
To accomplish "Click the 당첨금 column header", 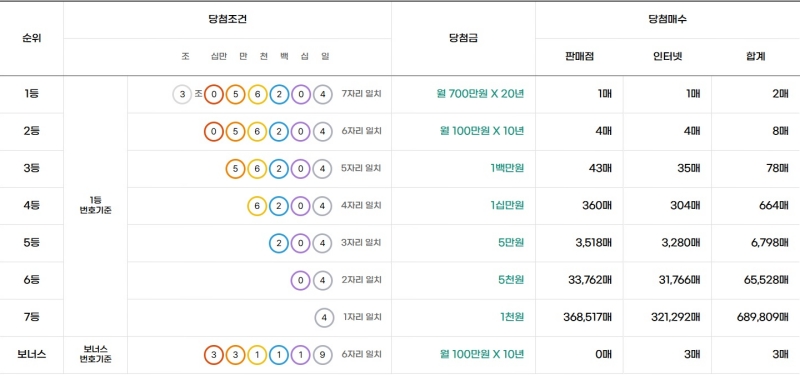I will point(463,39).
